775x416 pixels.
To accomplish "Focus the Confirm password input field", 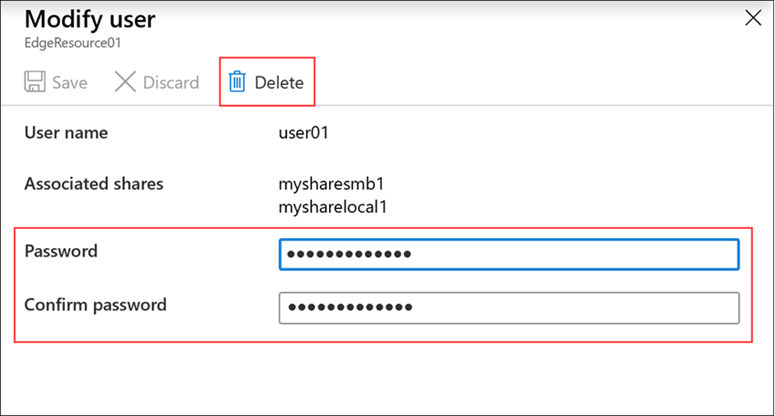I will click(509, 308).
